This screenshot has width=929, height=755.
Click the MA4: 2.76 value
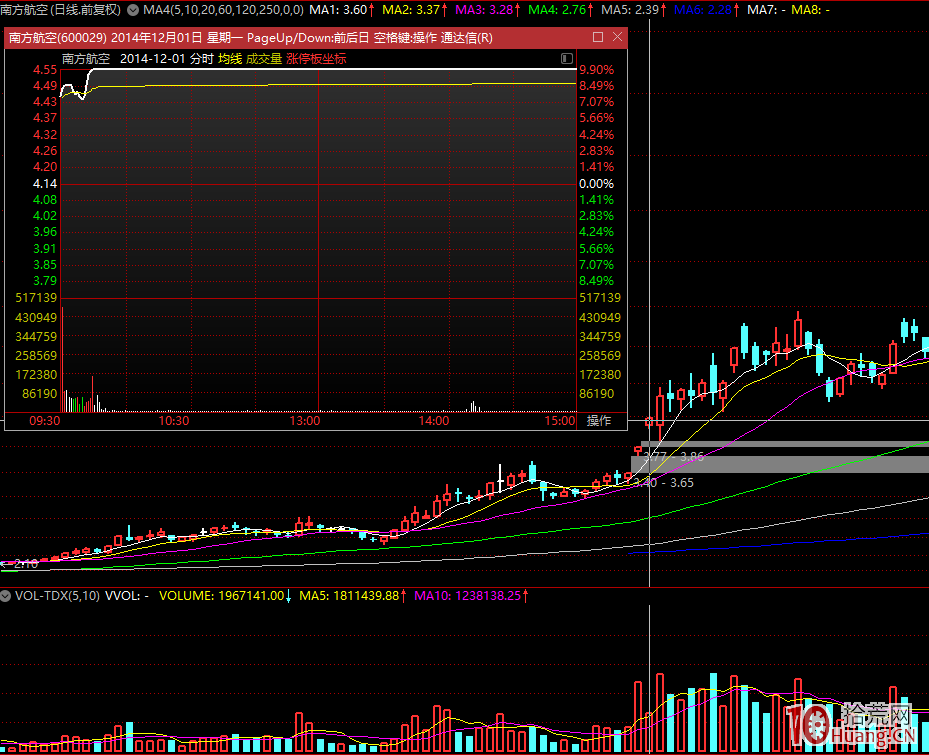pyautogui.click(x=557, y=10)
